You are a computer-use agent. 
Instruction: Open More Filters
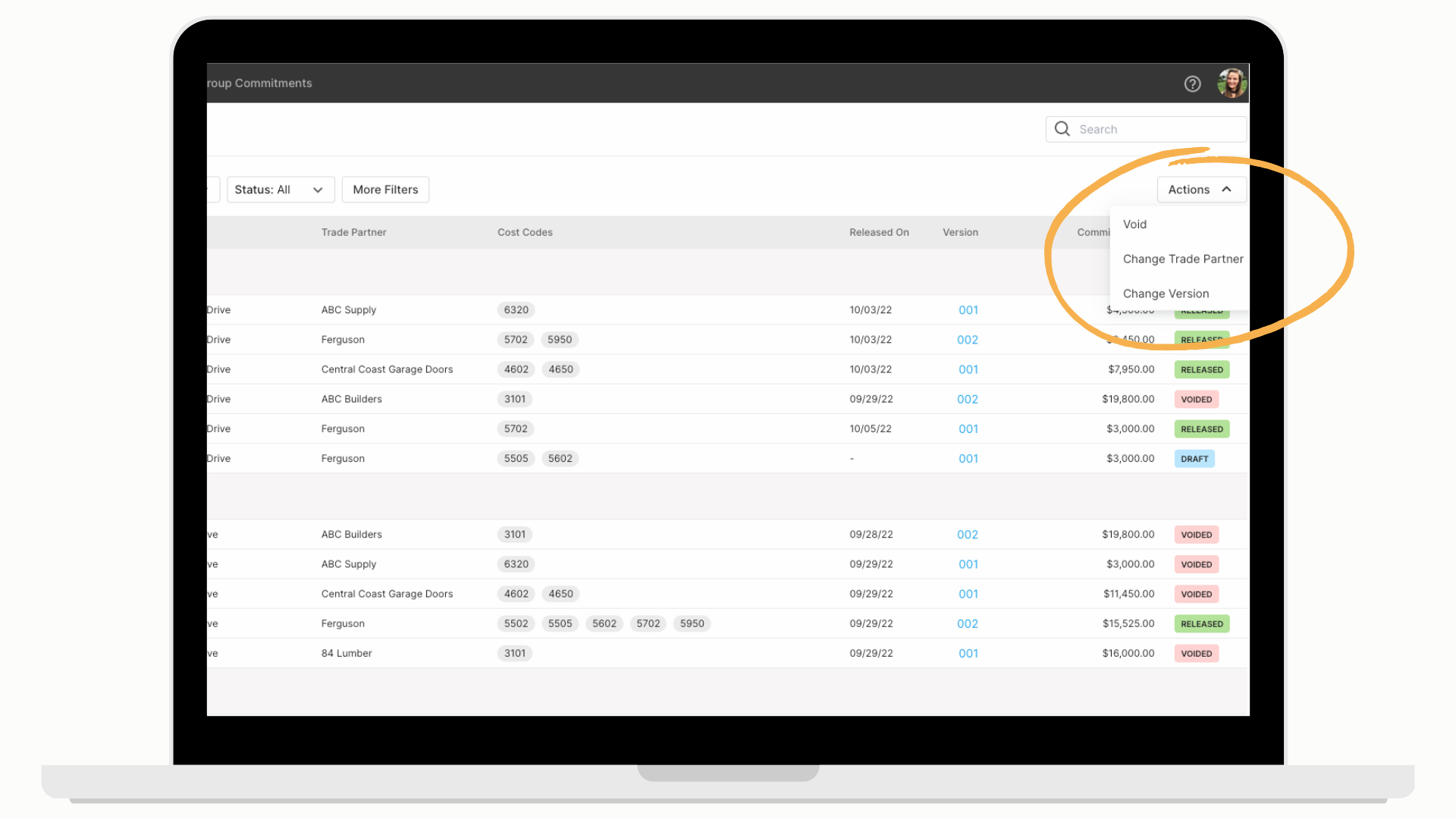tap(385, 190)
